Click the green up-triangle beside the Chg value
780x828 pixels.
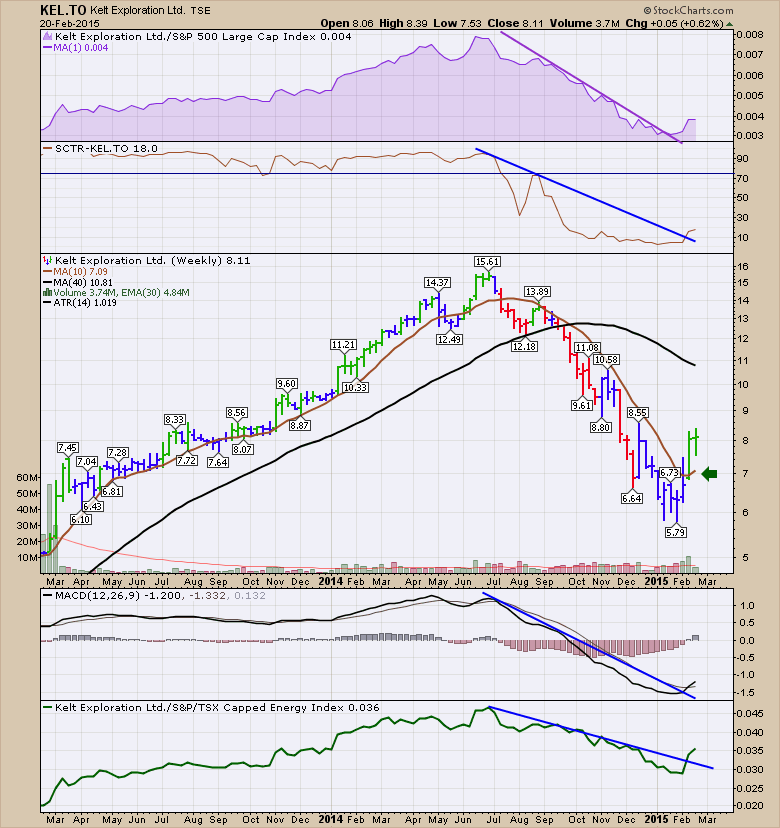(x=729, y=24)
